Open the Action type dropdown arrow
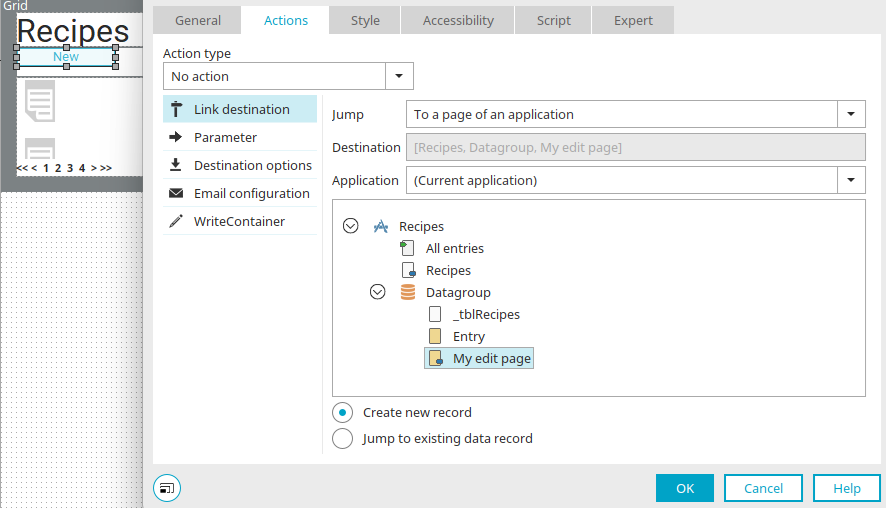 pos(399,76)
